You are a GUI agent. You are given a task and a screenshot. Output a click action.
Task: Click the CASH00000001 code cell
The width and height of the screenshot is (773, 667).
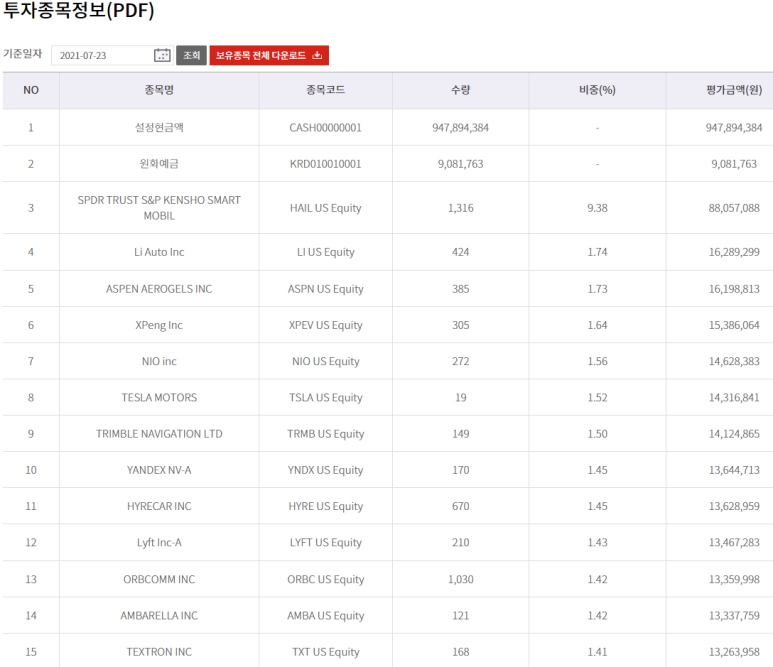pos(325,128)
